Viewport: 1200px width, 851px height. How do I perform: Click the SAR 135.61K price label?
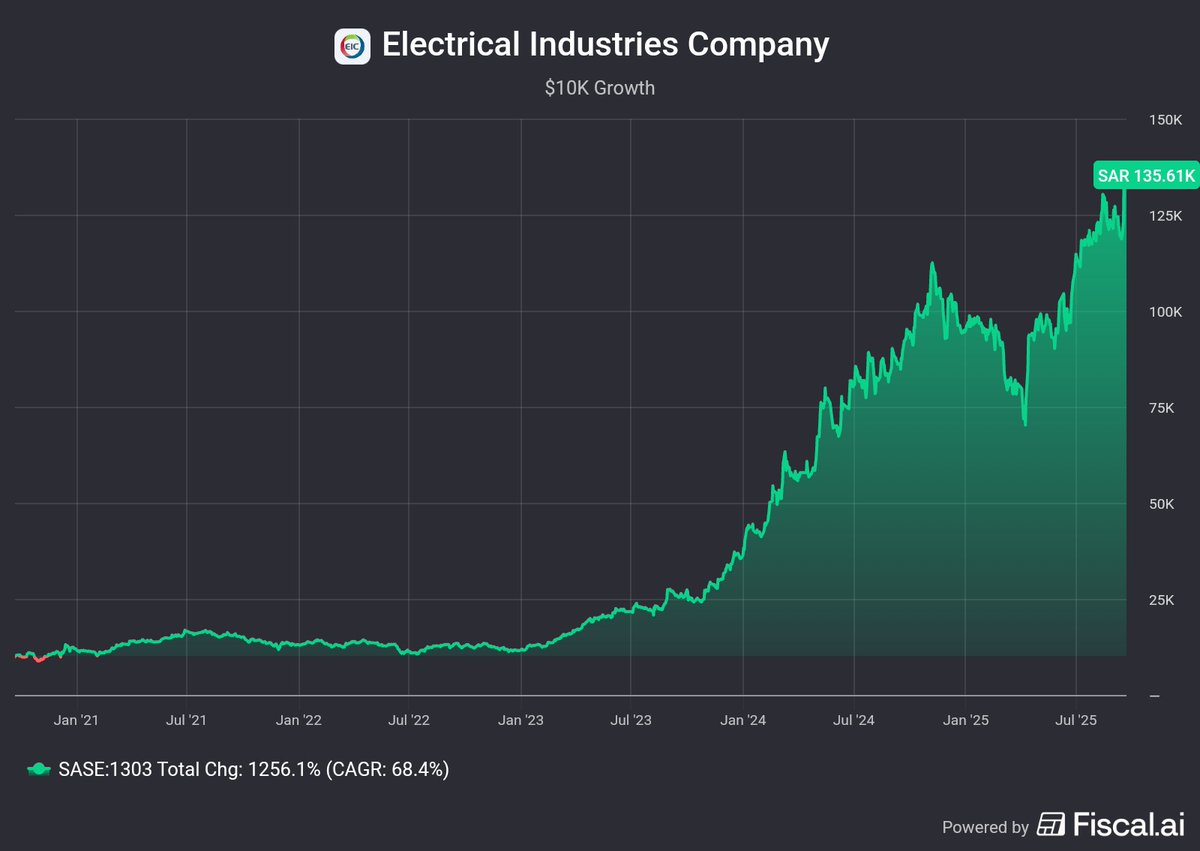click(1145, 176)
